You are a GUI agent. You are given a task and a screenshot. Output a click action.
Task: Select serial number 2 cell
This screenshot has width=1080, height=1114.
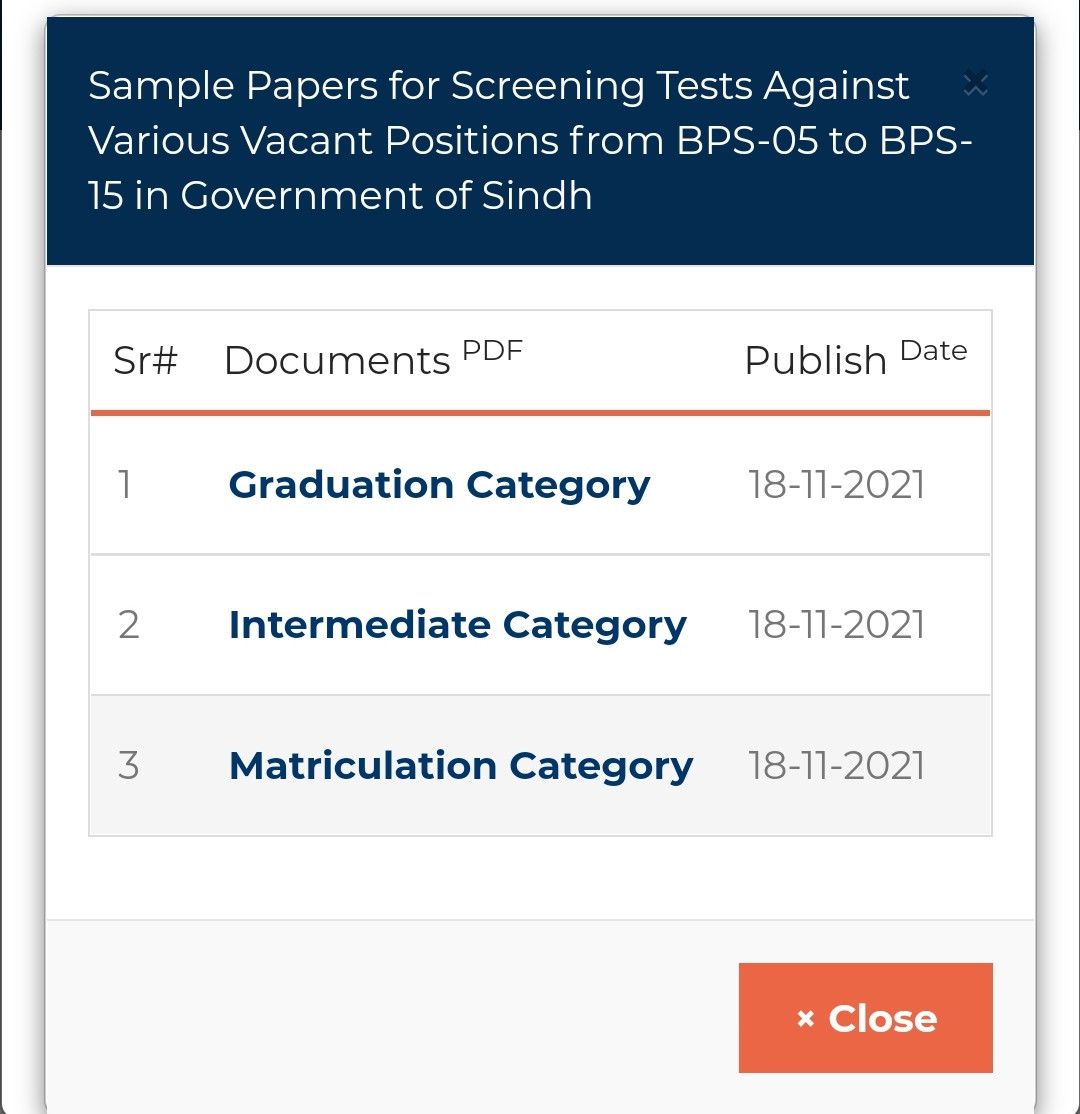click(x=128, y=625)
